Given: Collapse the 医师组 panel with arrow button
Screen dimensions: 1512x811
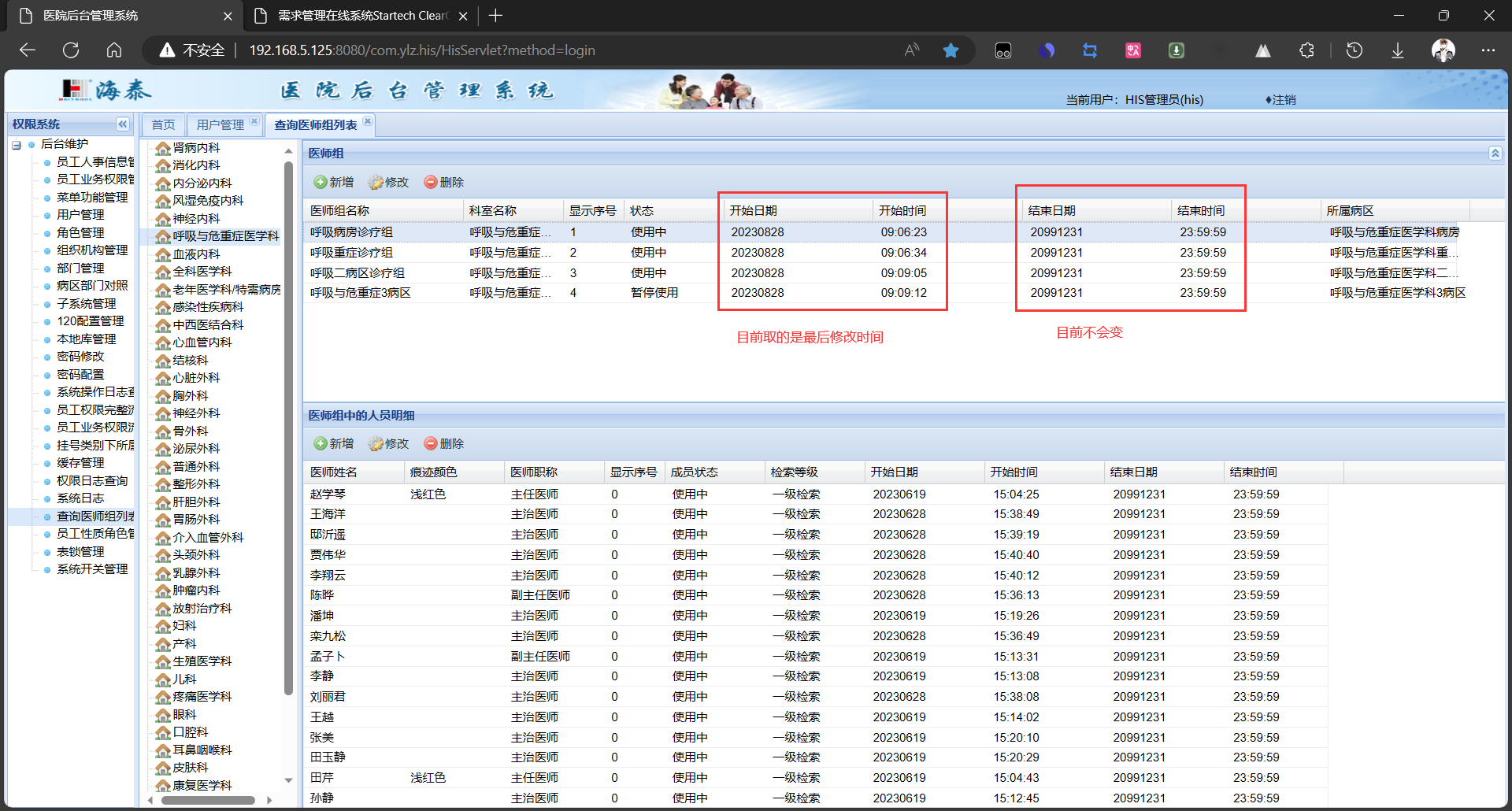Looking at the screenshot, I should coord(1495,154).
